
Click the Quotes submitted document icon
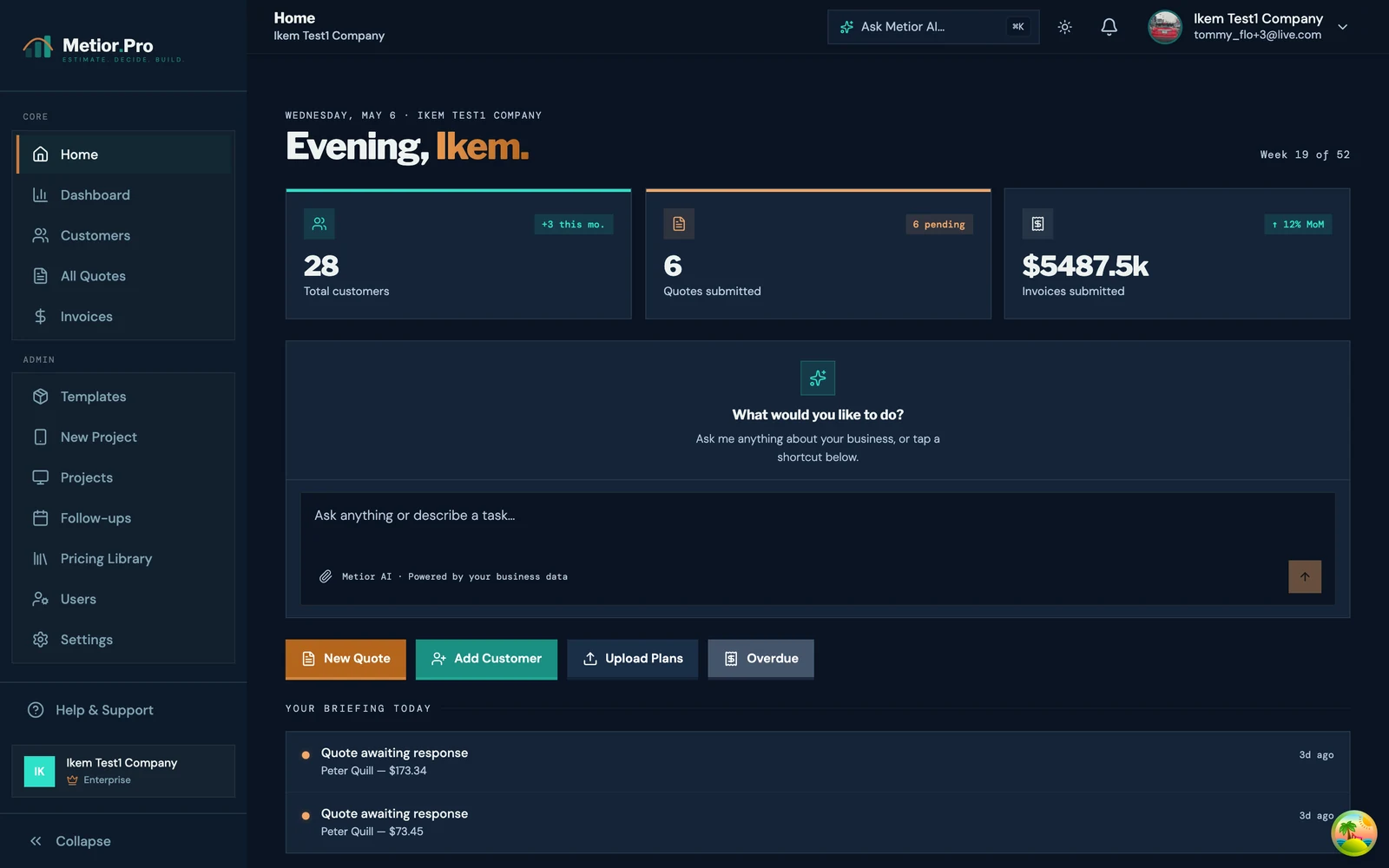(679, 224)
